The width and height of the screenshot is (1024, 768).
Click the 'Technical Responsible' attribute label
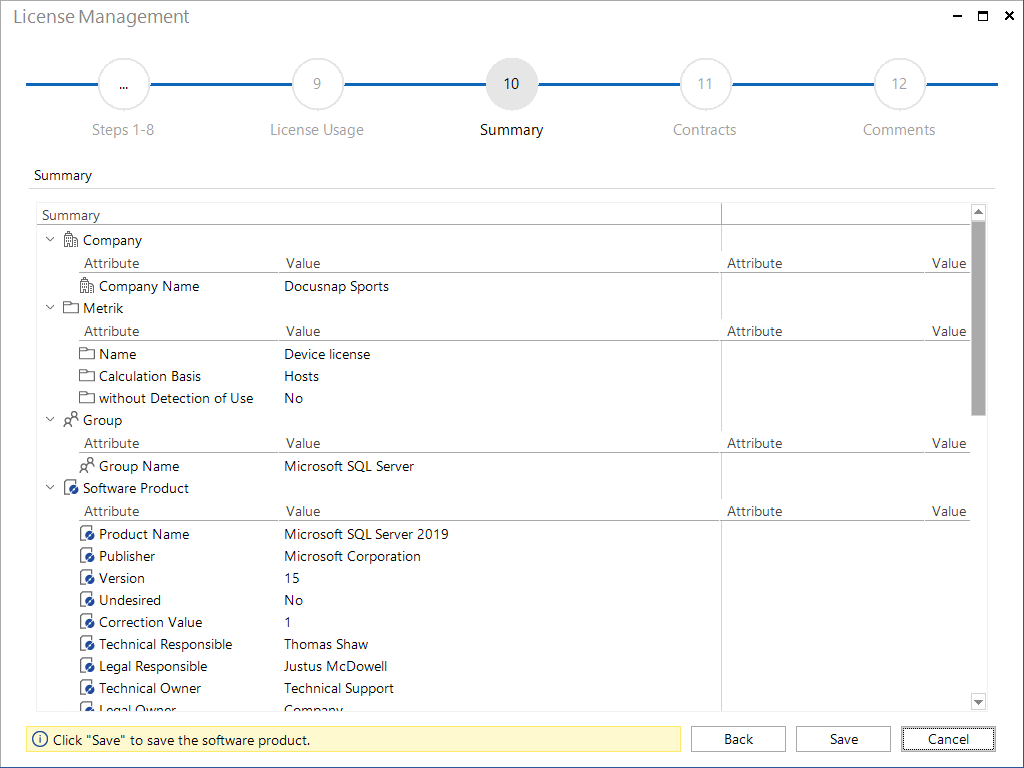click(165, 645)
